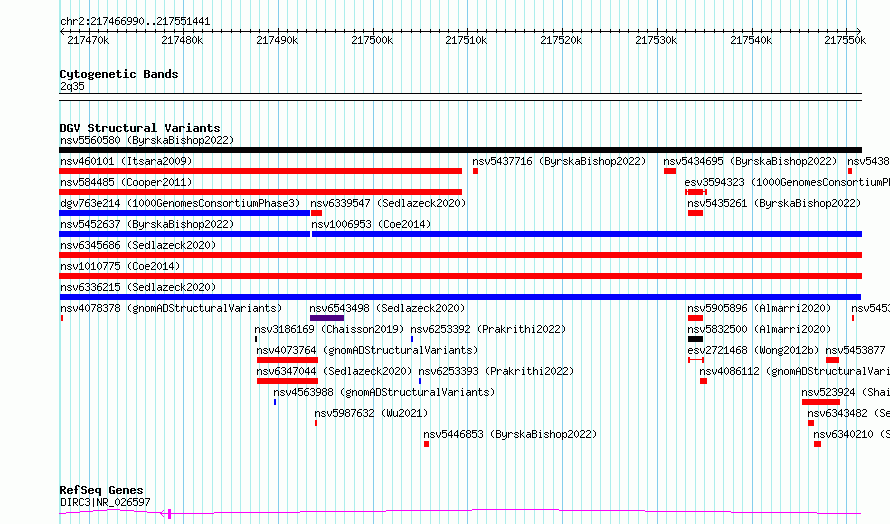Open the nsv6543498 (Sedlazeck2020) label
The image size is (890, 524).
pos(387,308)
